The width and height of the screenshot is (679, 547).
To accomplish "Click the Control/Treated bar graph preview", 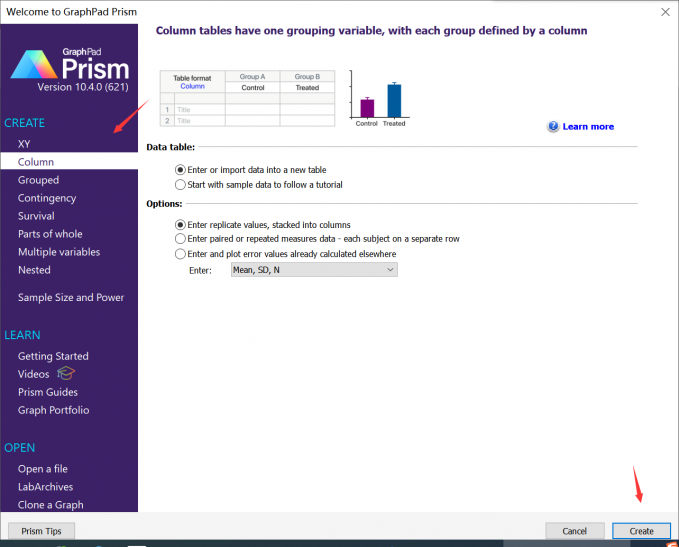I will click(x=380, y=98).
